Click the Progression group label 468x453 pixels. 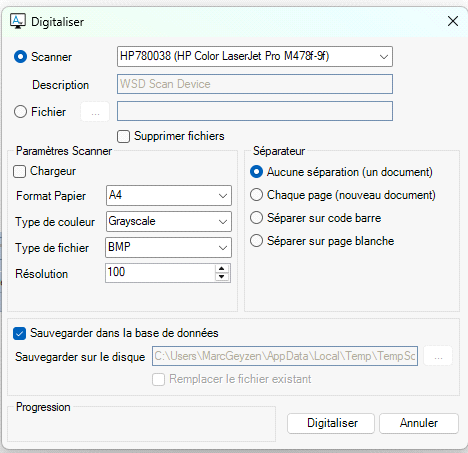click(43, 407)
